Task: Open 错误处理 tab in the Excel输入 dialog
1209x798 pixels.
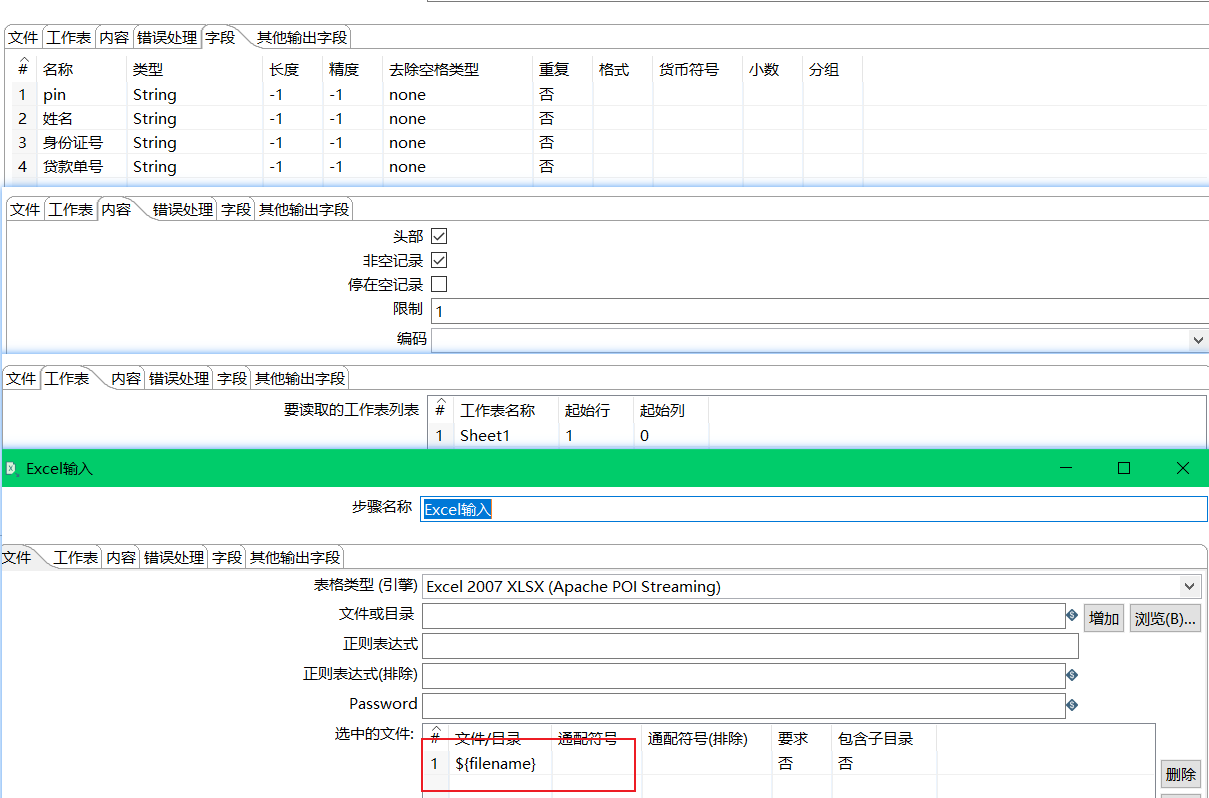Action: click(x=174, y=558)
